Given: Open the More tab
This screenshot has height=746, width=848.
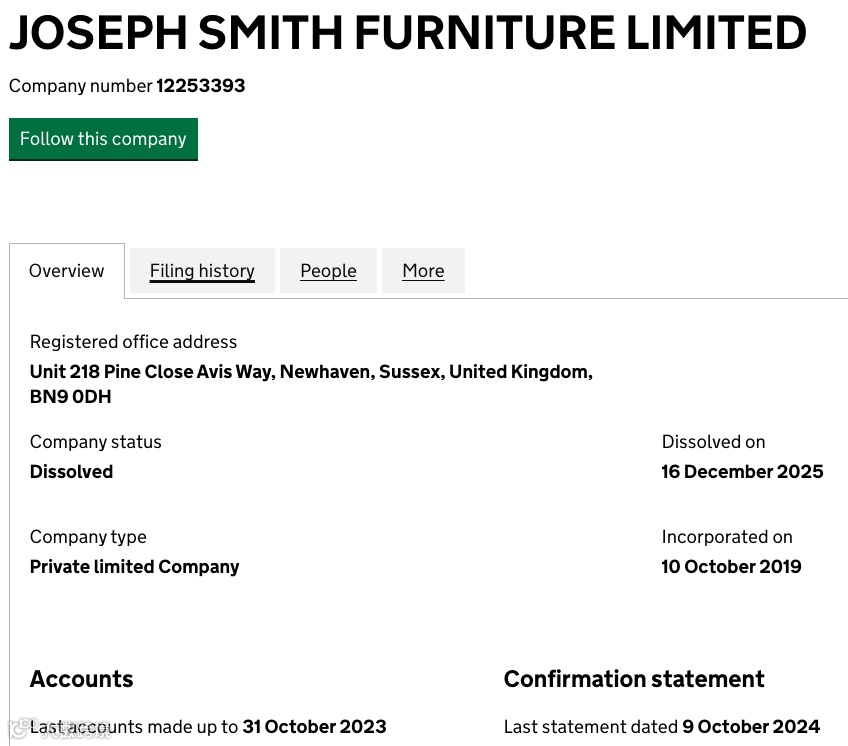Looking at the screenshot, I should tap(423, 271).
